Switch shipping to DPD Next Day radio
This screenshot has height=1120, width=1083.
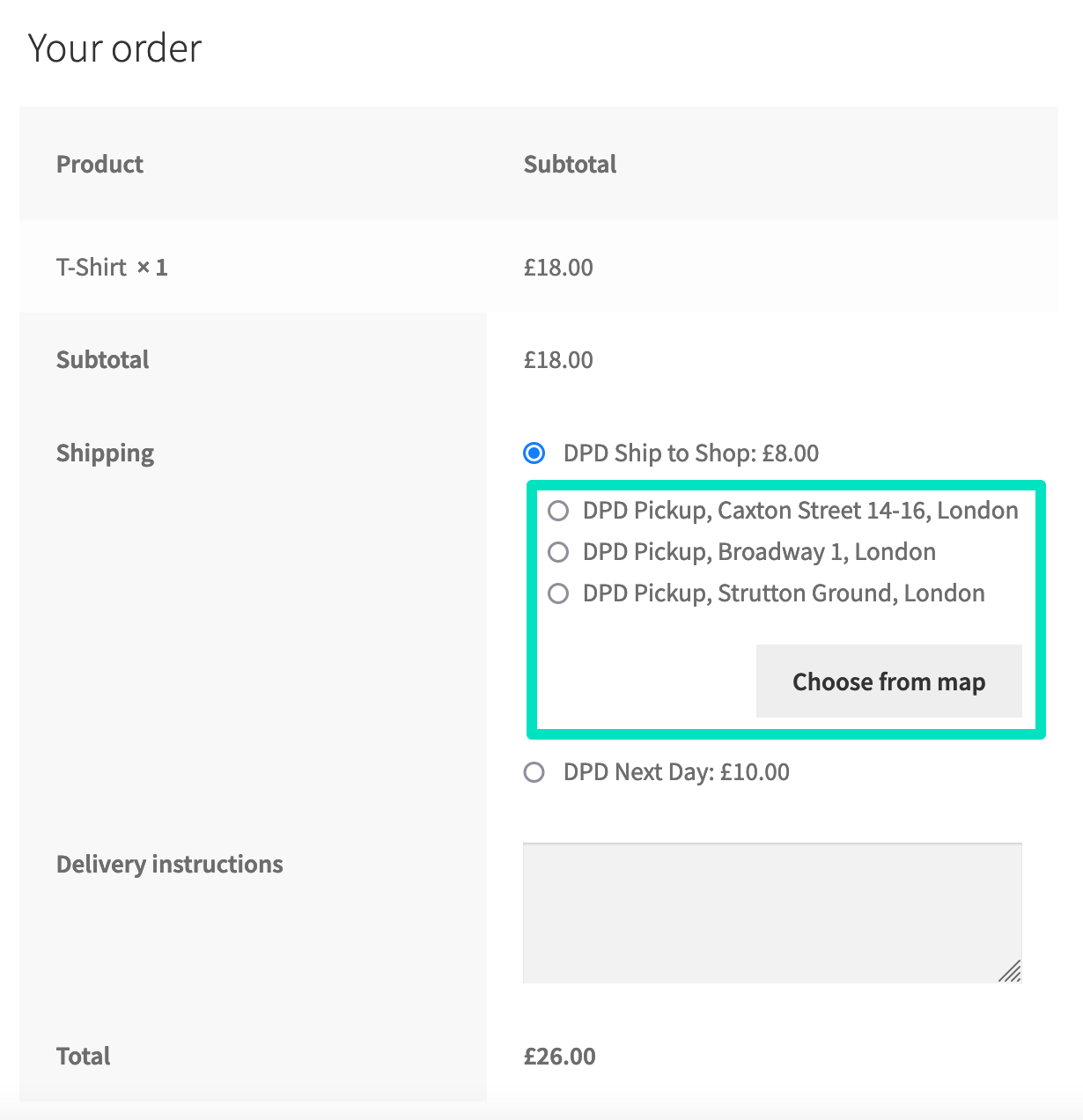point(534,772)
